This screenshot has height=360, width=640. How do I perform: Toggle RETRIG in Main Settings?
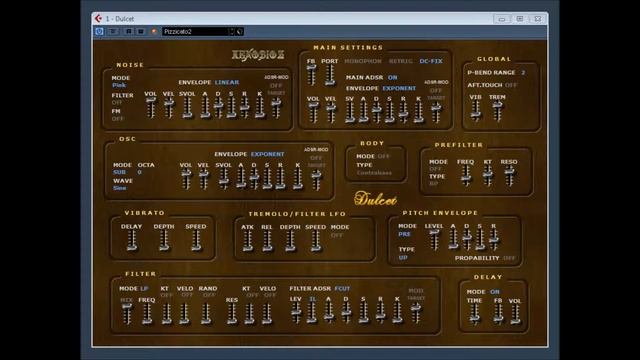[x=400, y=61]
